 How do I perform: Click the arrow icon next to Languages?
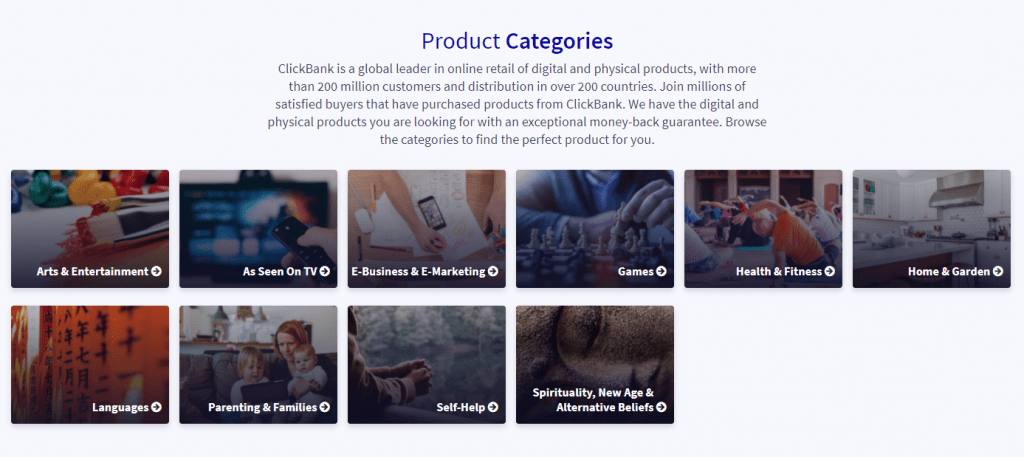click(157, 408)
